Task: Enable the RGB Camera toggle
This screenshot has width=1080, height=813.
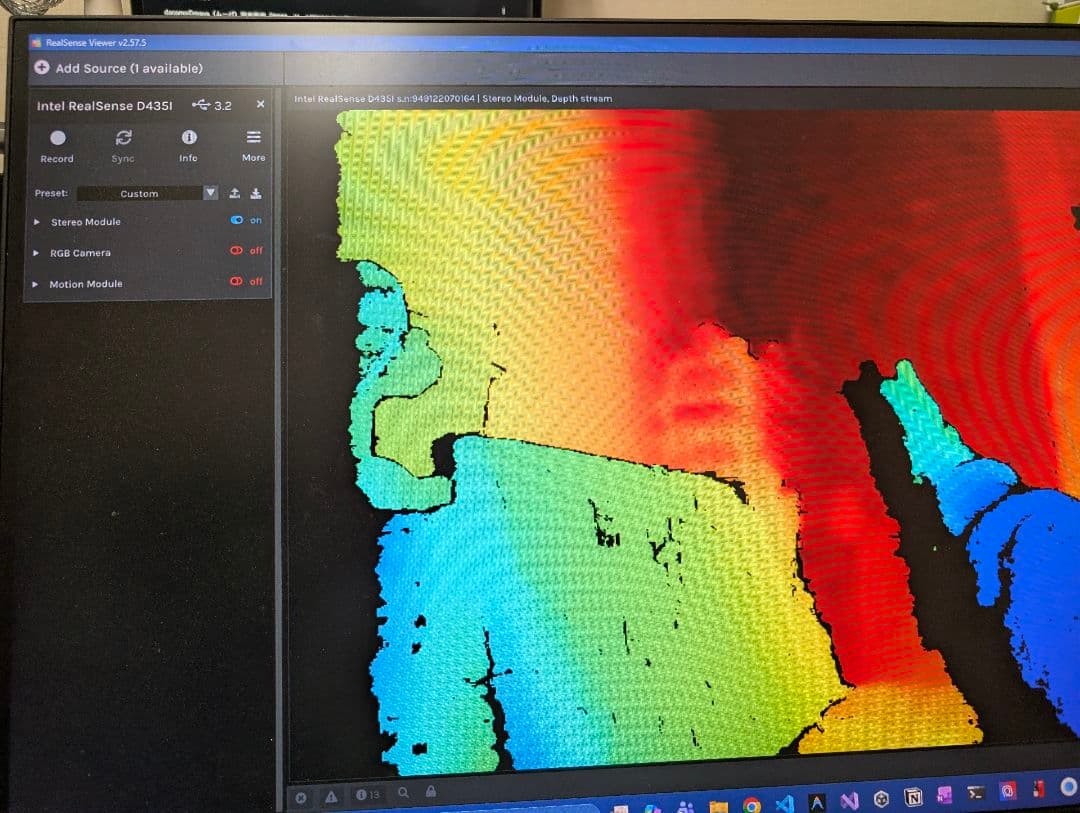Action: 237,251
